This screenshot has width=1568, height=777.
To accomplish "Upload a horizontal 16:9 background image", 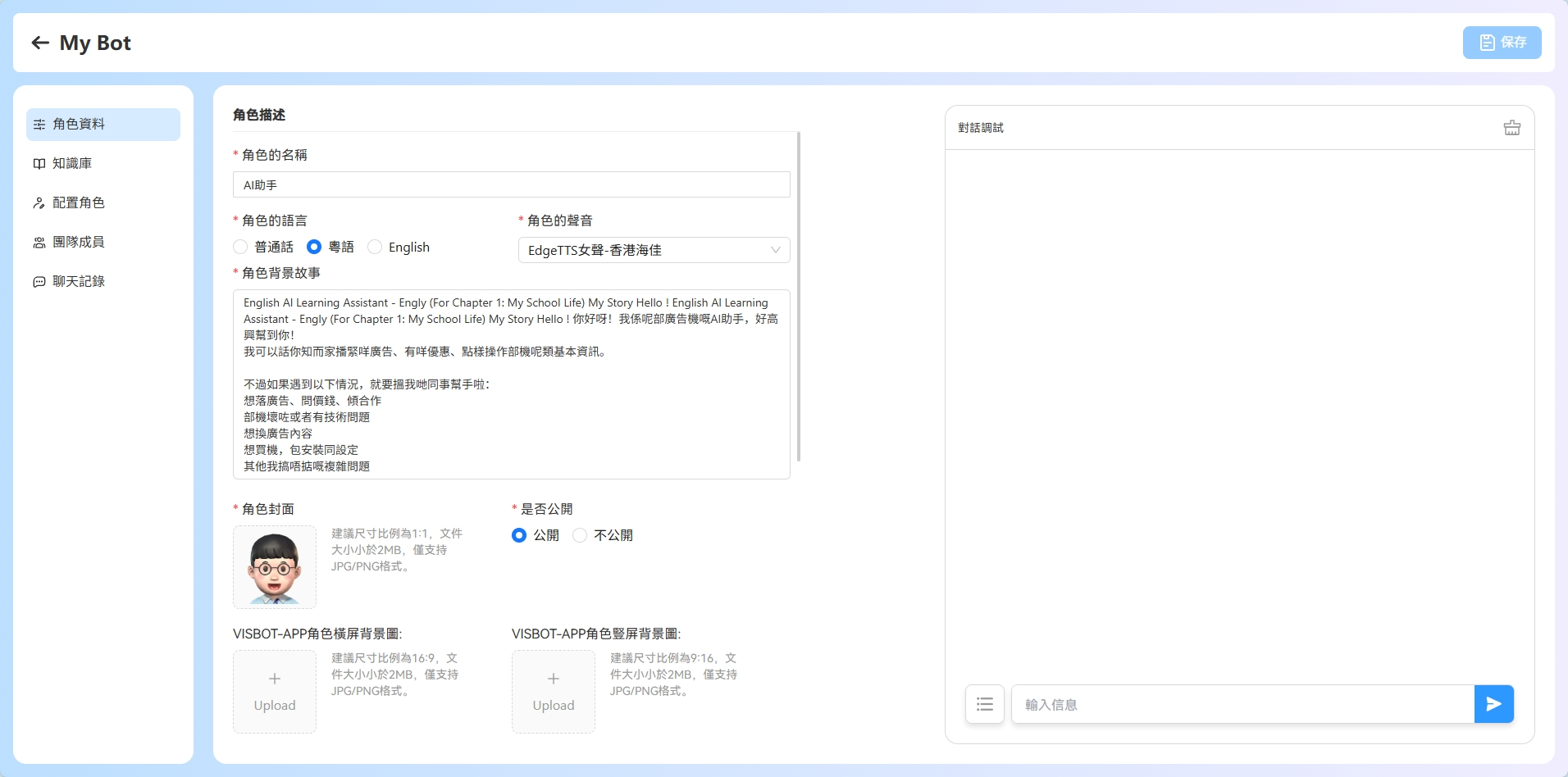I will [275, 691].
